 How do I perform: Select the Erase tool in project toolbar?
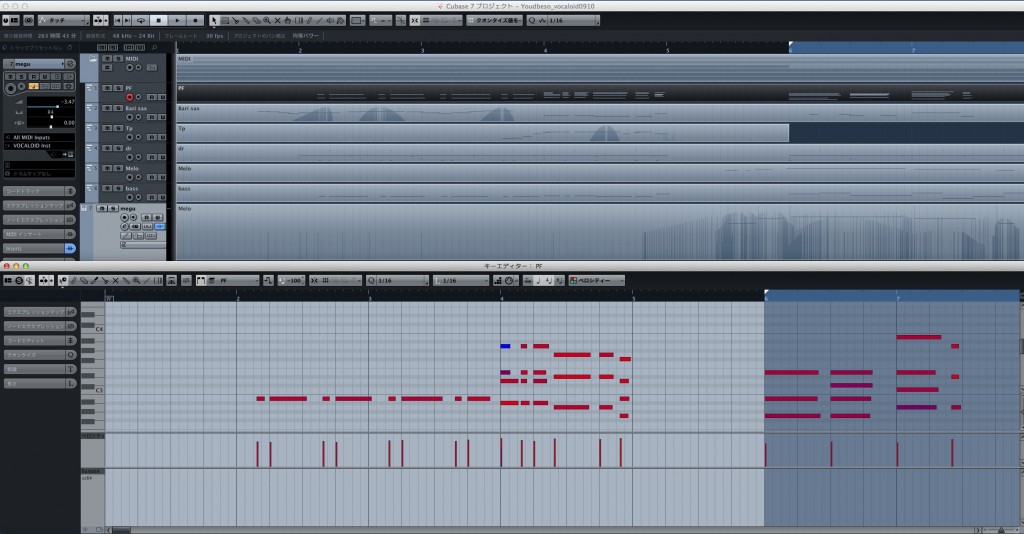tap(257, 20)
